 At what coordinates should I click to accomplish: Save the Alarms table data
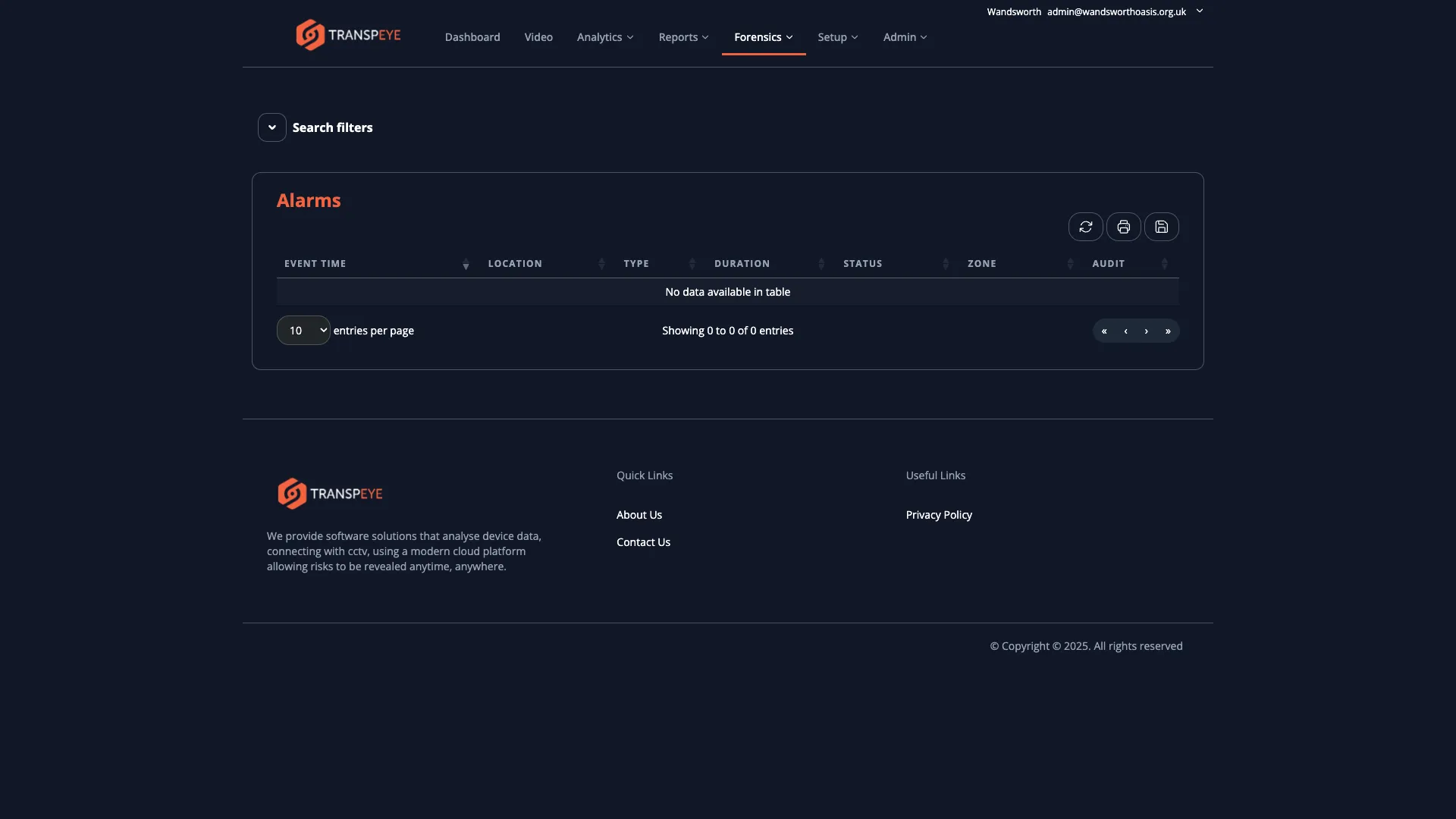[1162, 227]
